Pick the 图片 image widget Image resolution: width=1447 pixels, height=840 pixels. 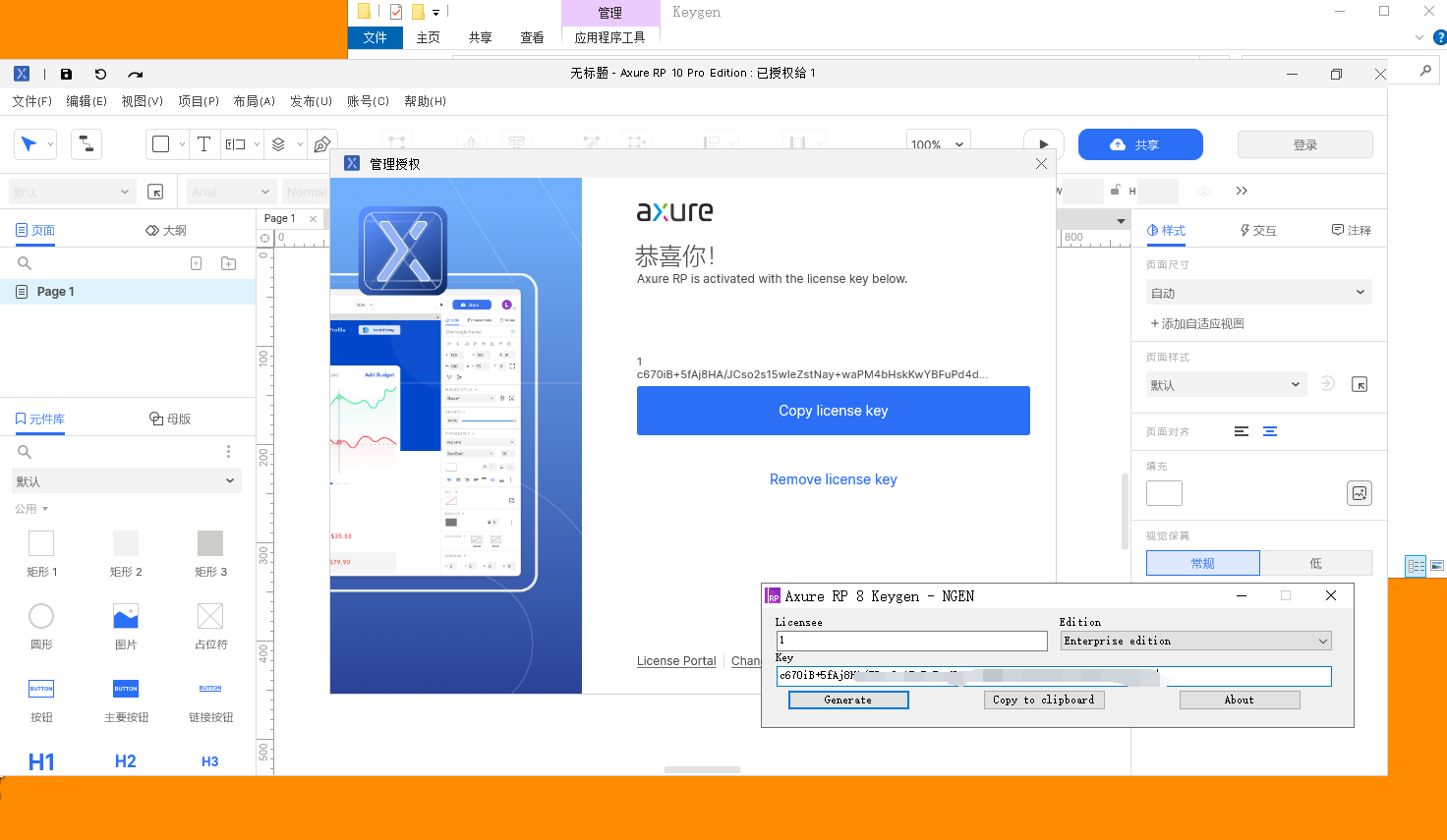point(126,625)
